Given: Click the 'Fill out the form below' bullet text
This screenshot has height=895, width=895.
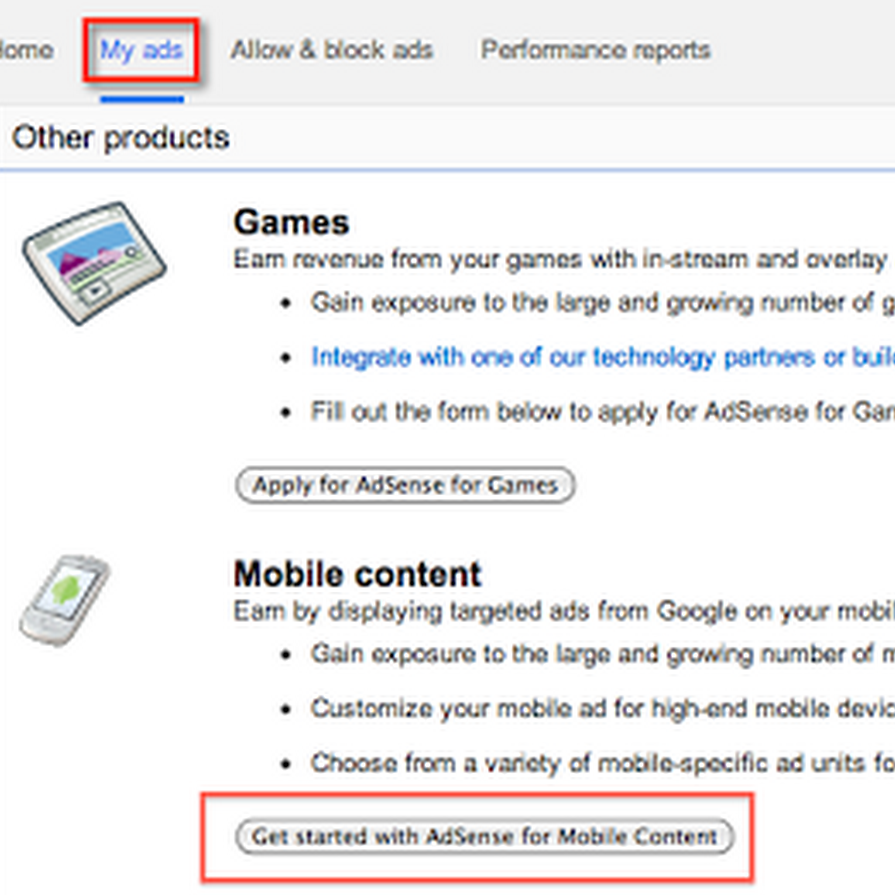Looking at the screenshot, I should click(602, 411).
